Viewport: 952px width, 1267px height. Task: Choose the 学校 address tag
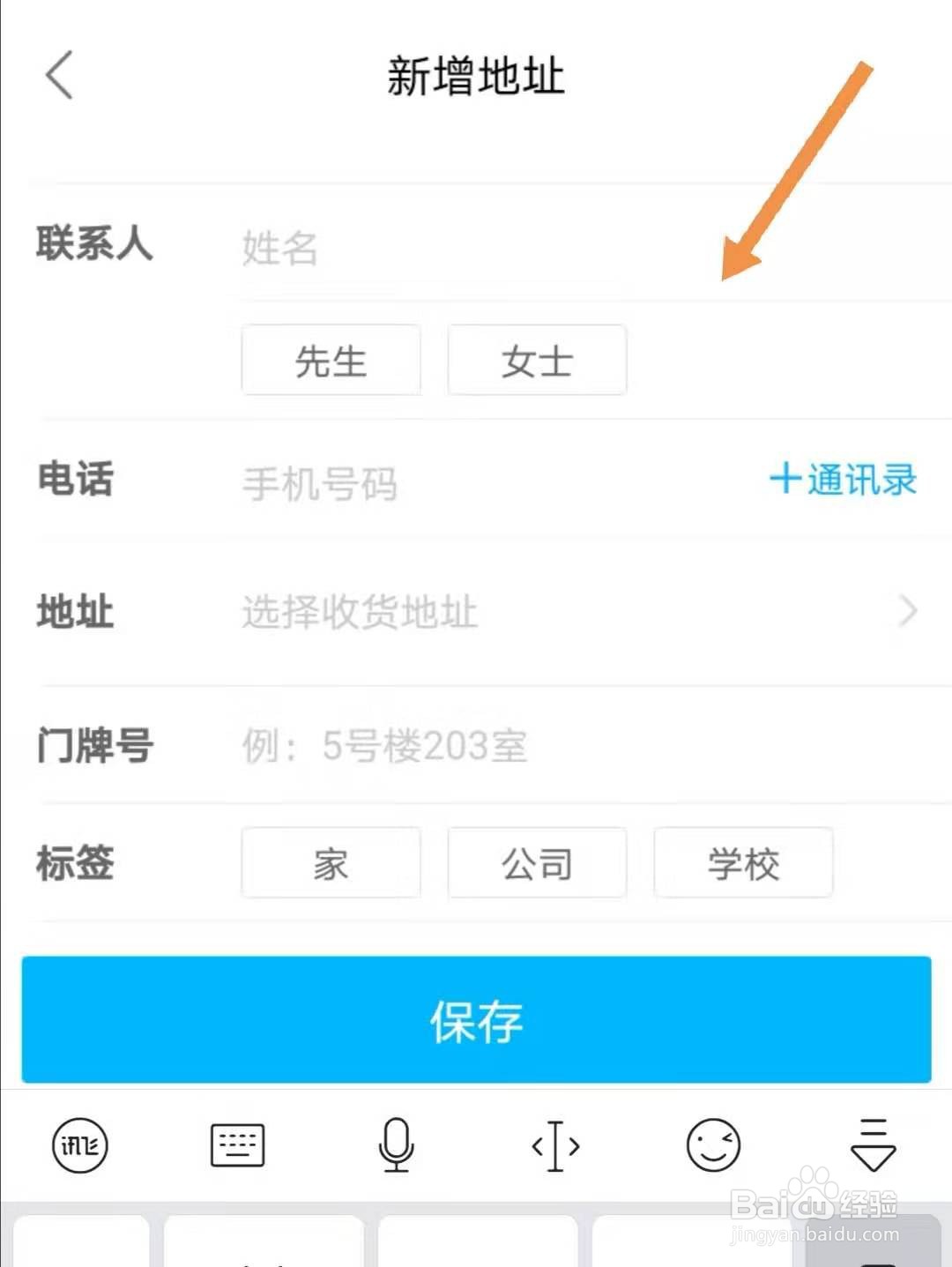click(x=743, y=862)
